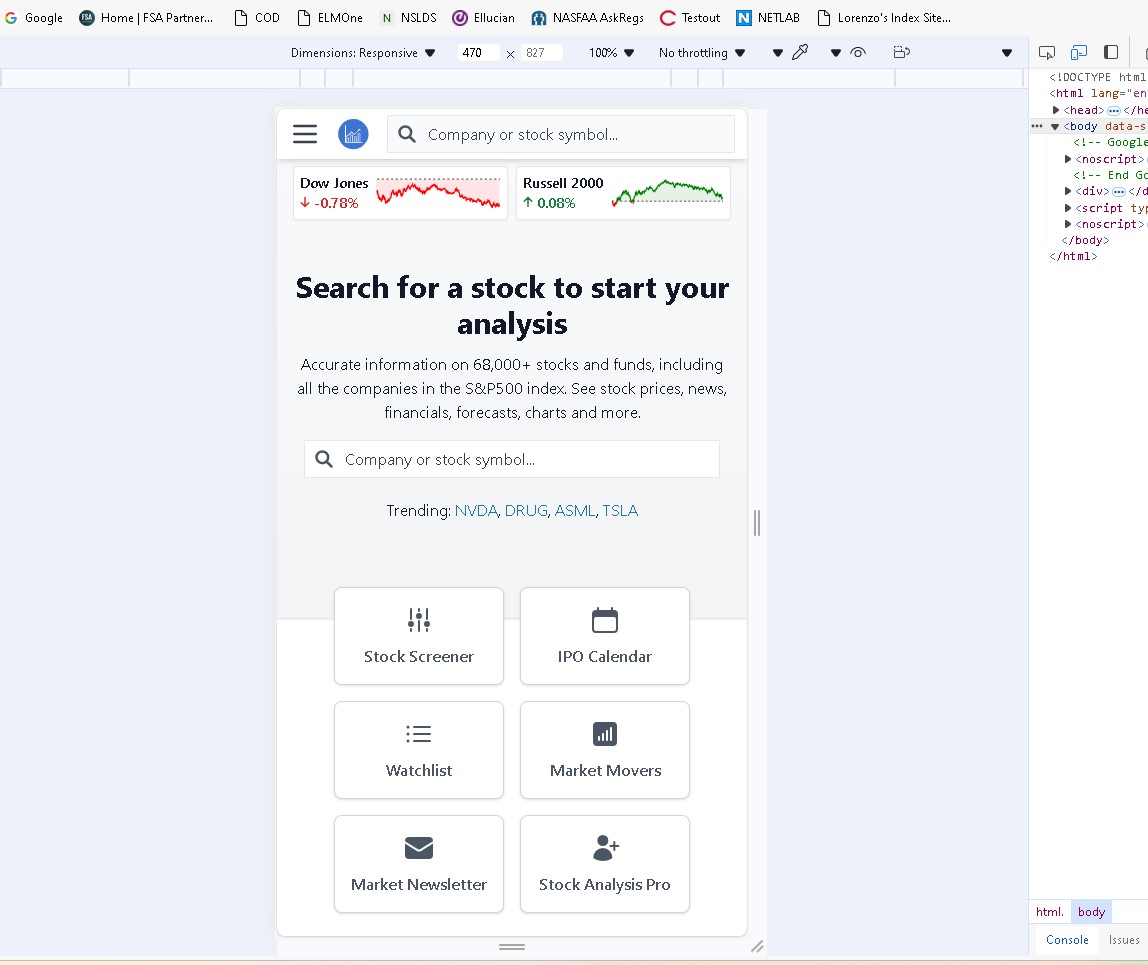This screenshot has height=965, width=1148.
Task: Click the eyedropper icon in device toolbar
Action: pos(800,53)
